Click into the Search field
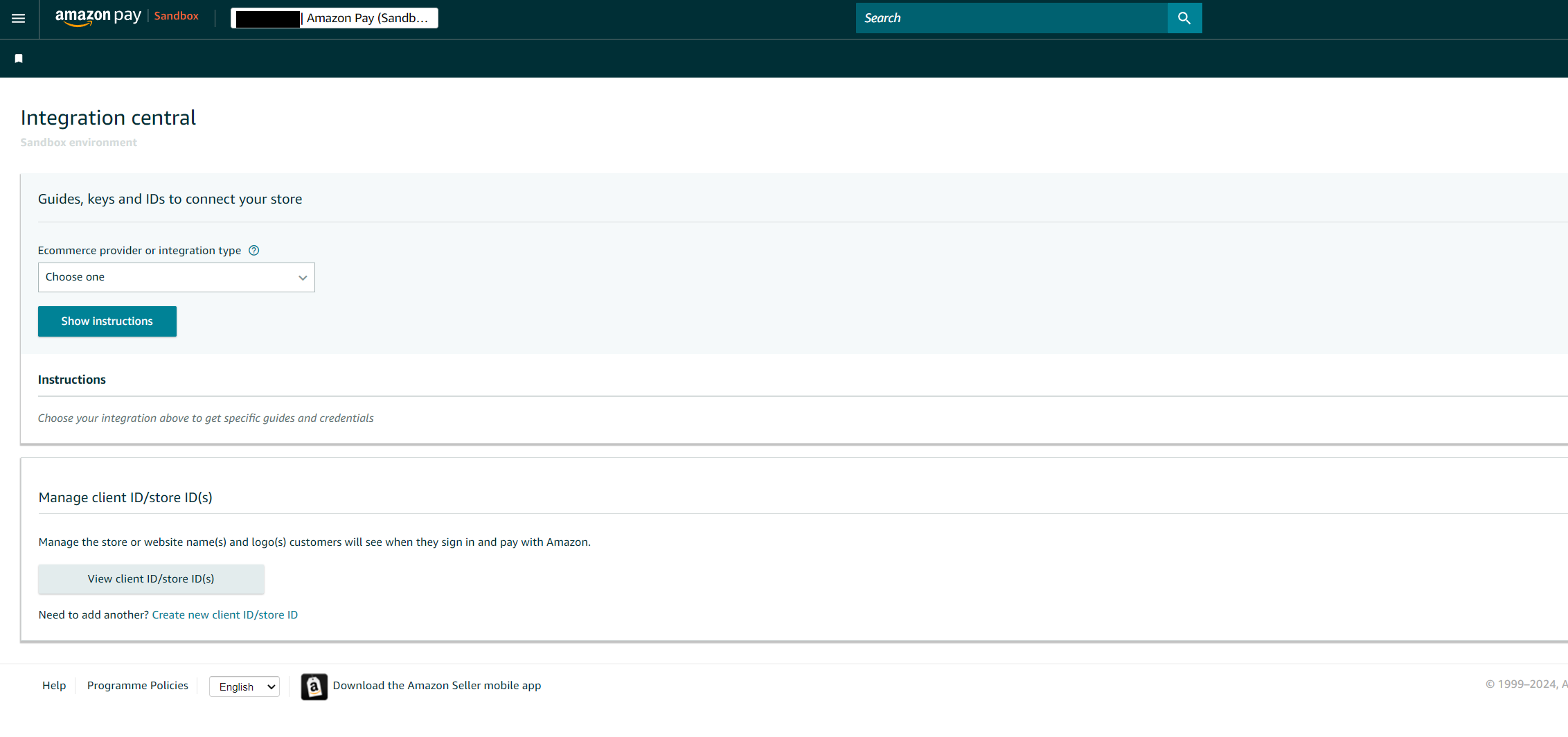This screenshot has width=1568, height=737. pos(1011,18)
